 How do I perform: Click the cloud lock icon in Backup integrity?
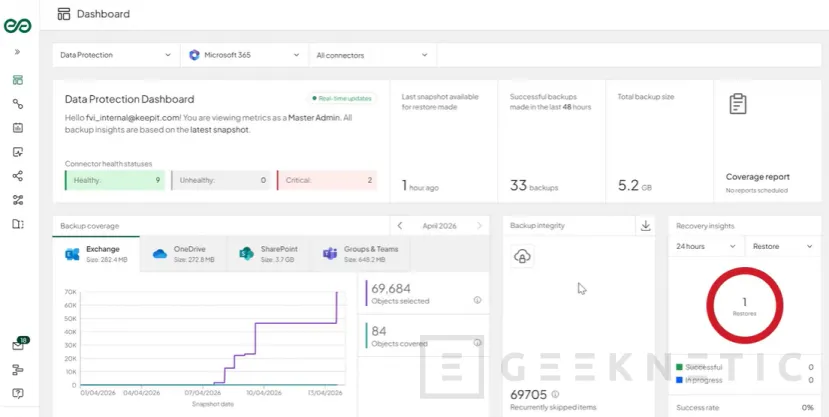[x=522, y=256]
